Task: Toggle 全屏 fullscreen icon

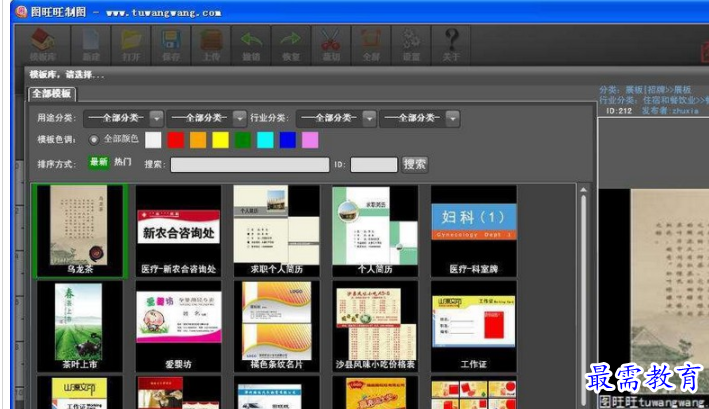Action: click(371, 45)
